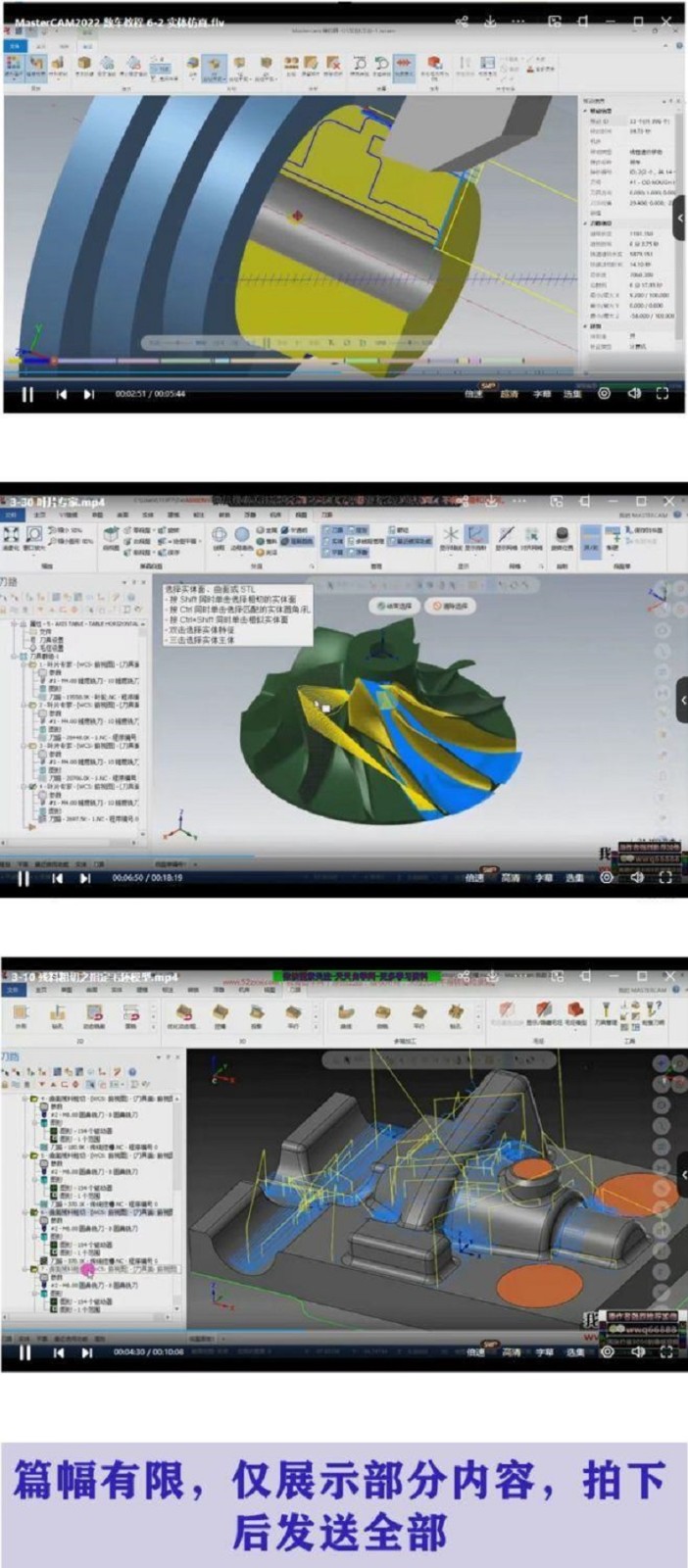
Task: Open 高清 quality options in 3-30 video
Action: [510, 878]
